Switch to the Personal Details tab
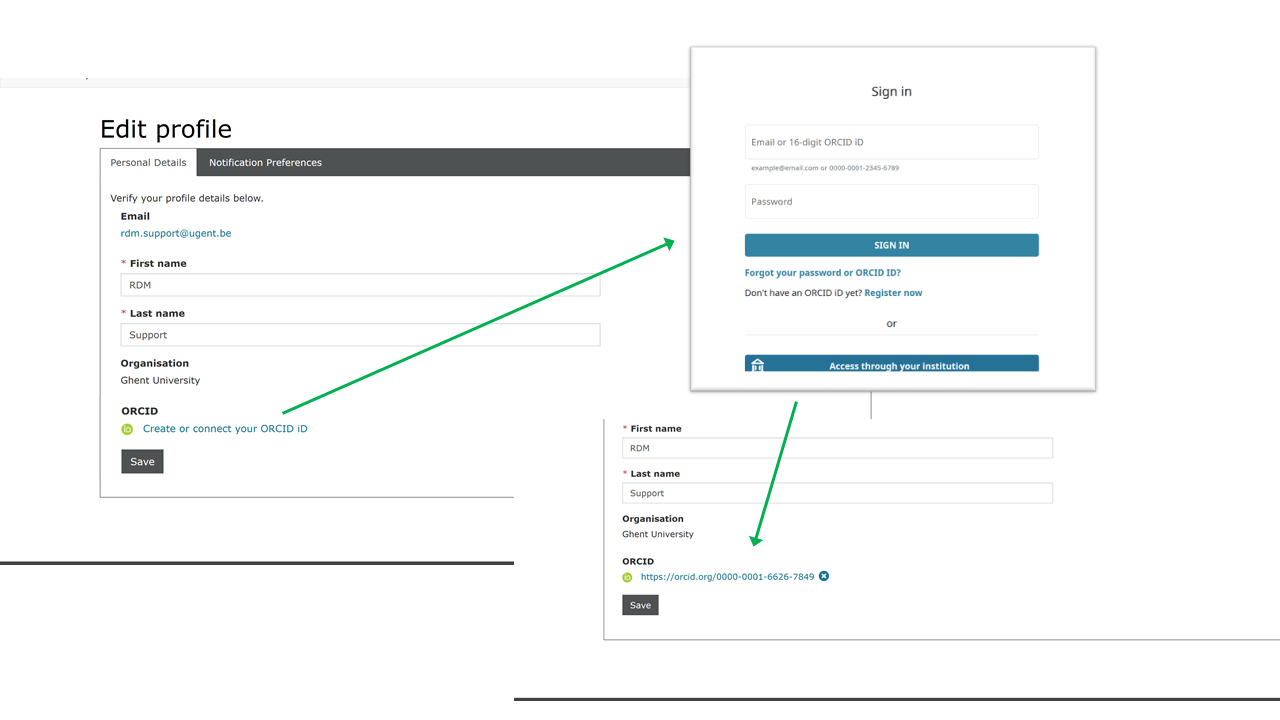 tap(148, 162)
